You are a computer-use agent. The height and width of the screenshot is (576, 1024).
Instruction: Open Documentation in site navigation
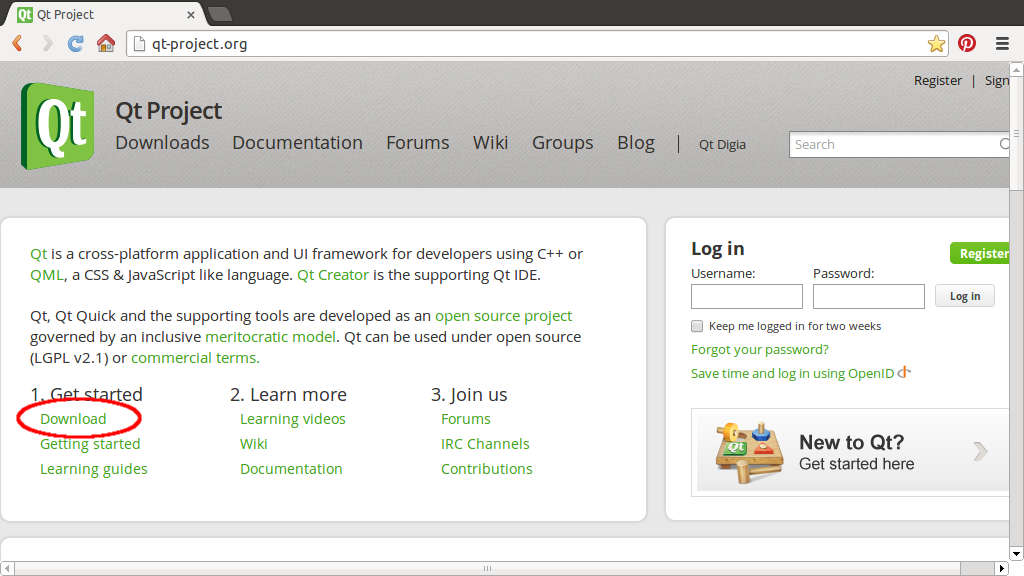pyautogui.click(x=297, y=142)
